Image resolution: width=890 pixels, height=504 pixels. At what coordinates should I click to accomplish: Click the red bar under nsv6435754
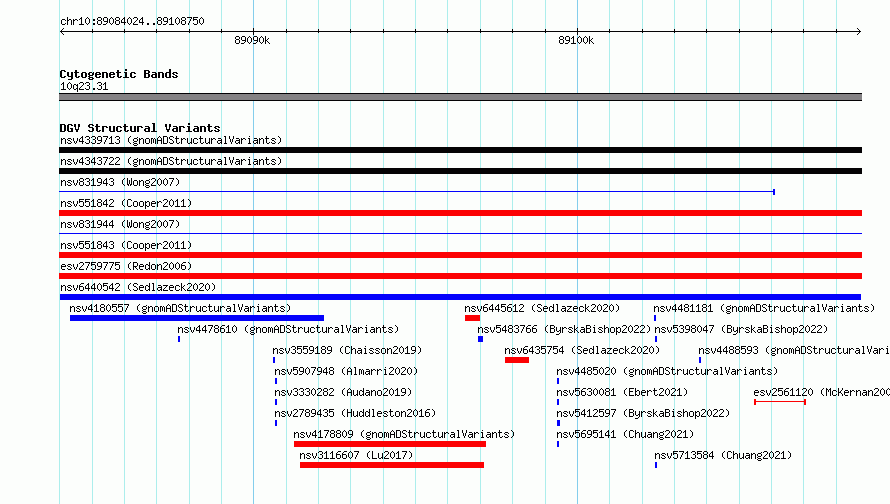[517, 360]
